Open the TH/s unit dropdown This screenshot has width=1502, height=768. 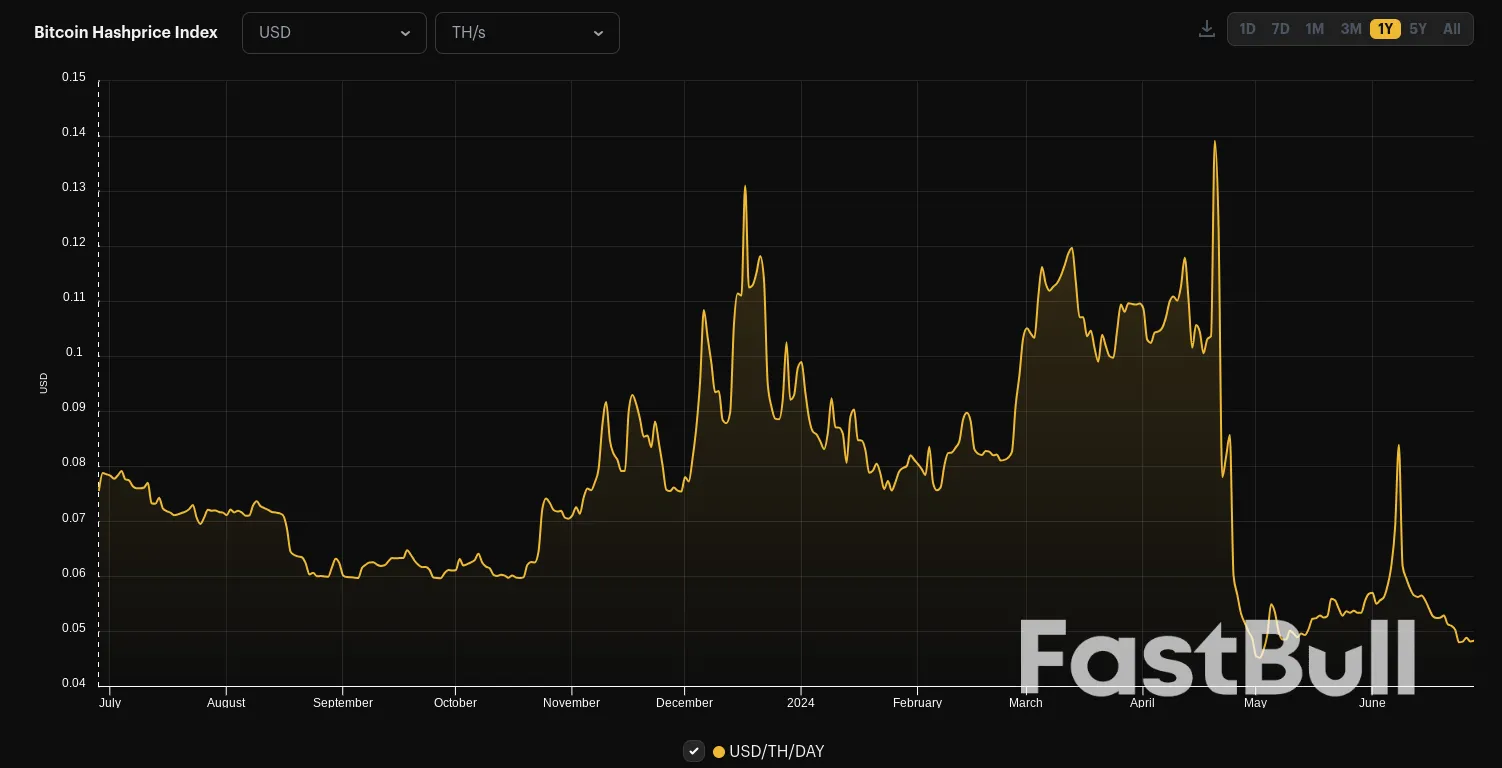[527, 33]
